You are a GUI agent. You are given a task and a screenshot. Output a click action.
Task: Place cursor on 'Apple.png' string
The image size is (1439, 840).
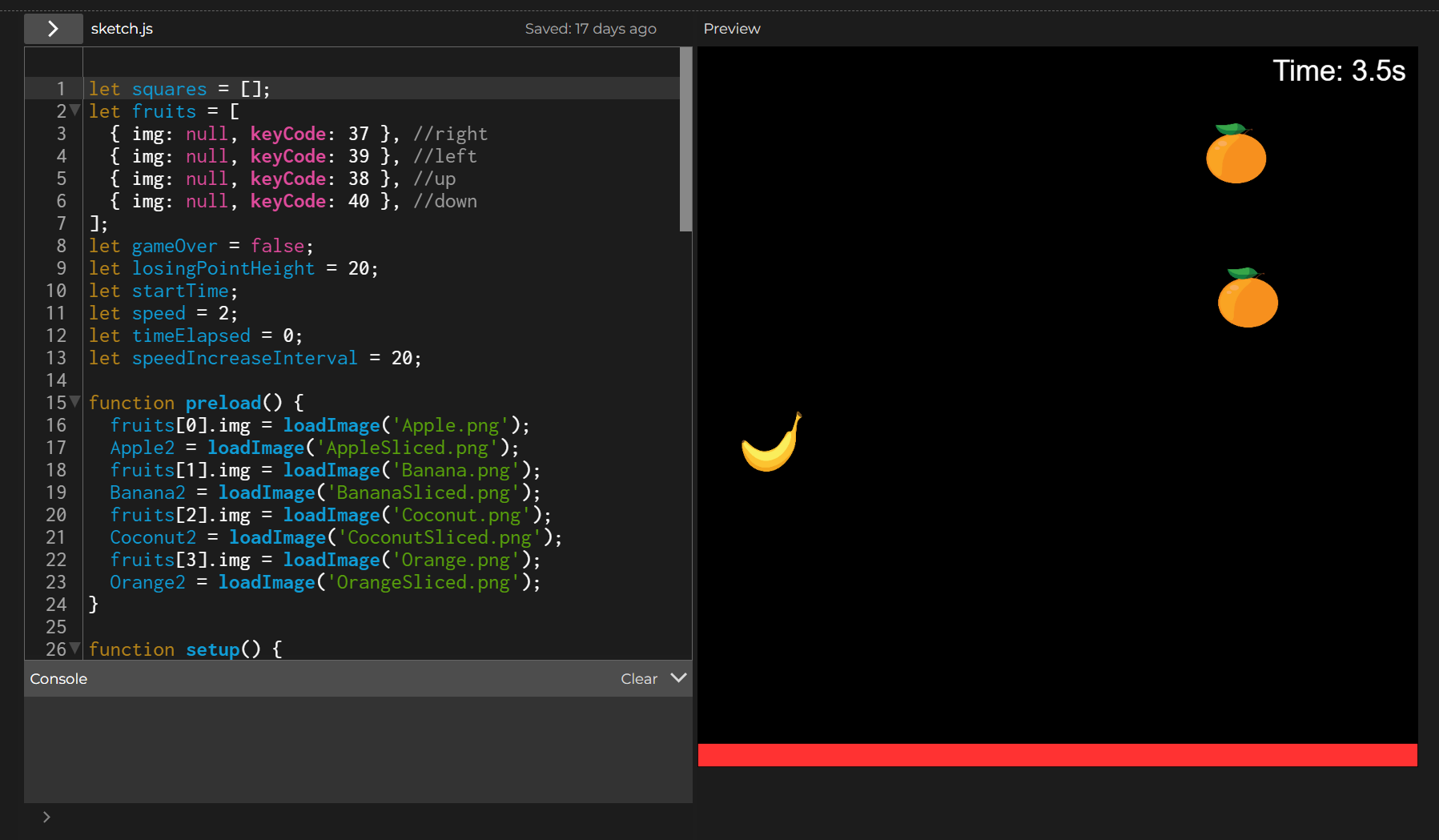[451, 426]
